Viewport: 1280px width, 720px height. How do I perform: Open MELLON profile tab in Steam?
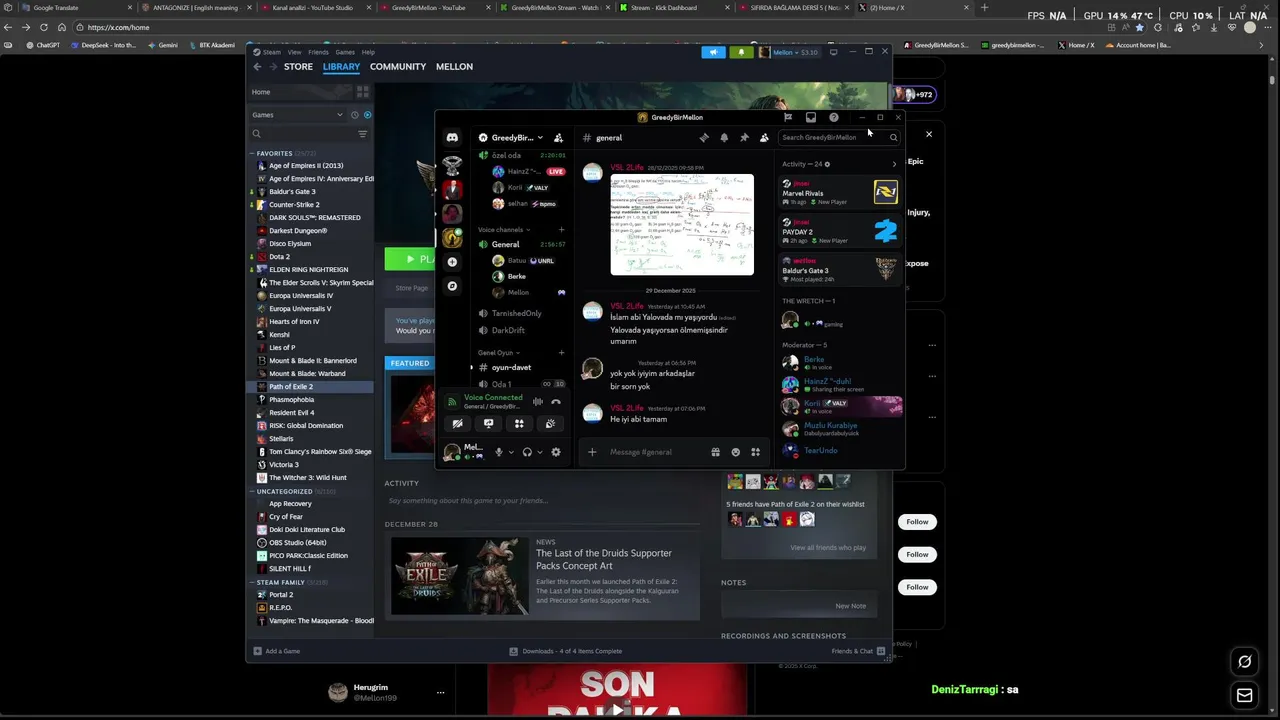click(x=454, y=67)
